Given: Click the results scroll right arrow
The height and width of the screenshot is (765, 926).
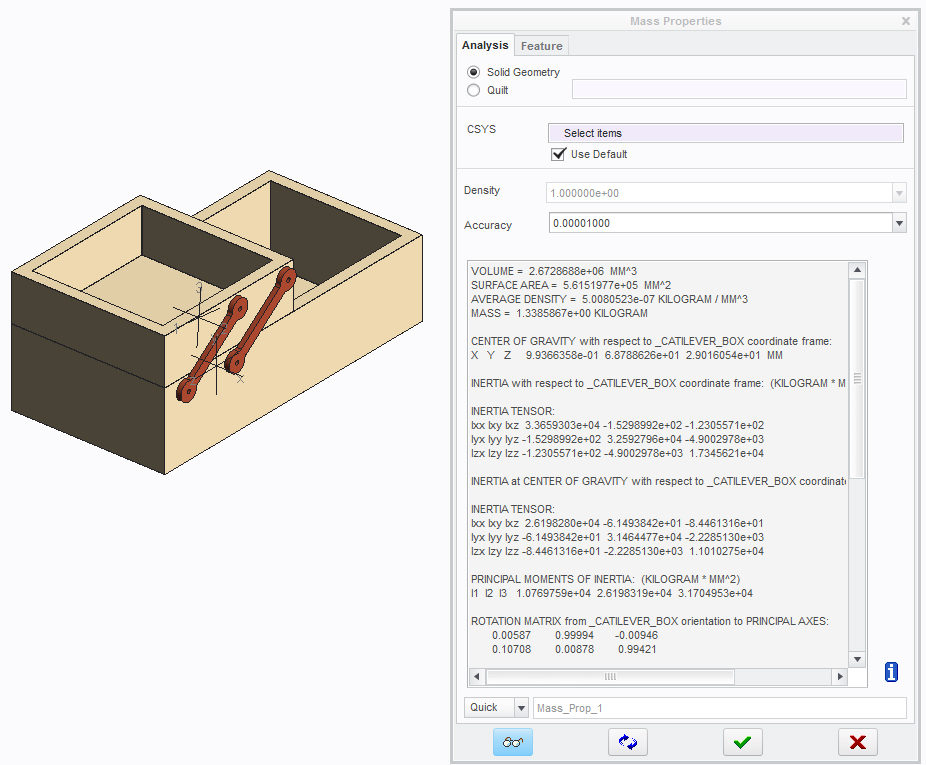Looking at the screenshot, I should (x=840, y=677).
